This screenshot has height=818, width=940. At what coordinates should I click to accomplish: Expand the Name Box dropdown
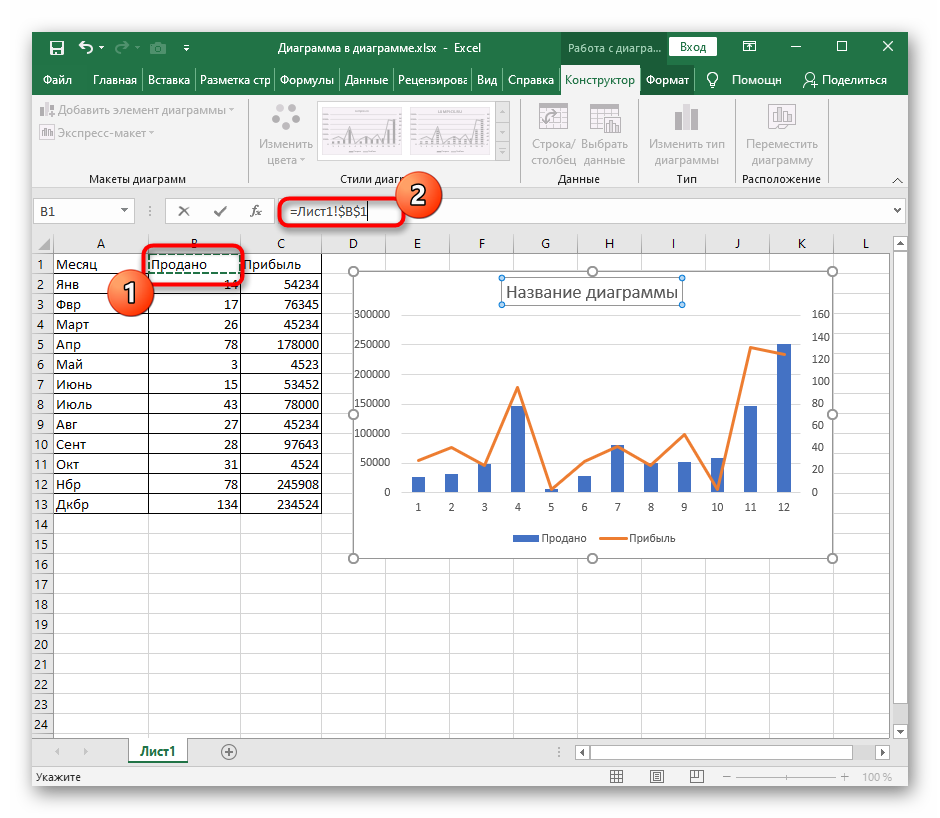tap(124, 211)
